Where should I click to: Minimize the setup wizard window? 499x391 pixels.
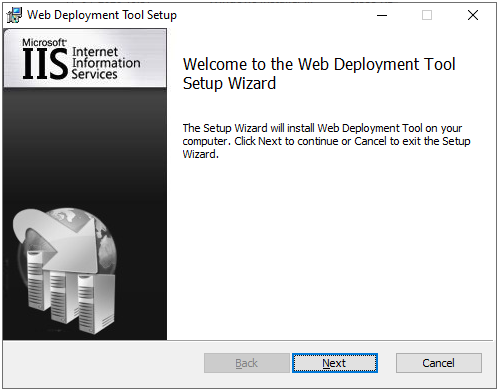point(382,15)
